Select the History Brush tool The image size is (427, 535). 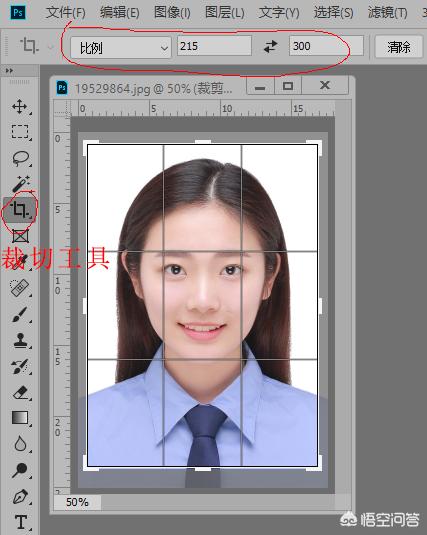pyautogui.click(x=20, y=366)
